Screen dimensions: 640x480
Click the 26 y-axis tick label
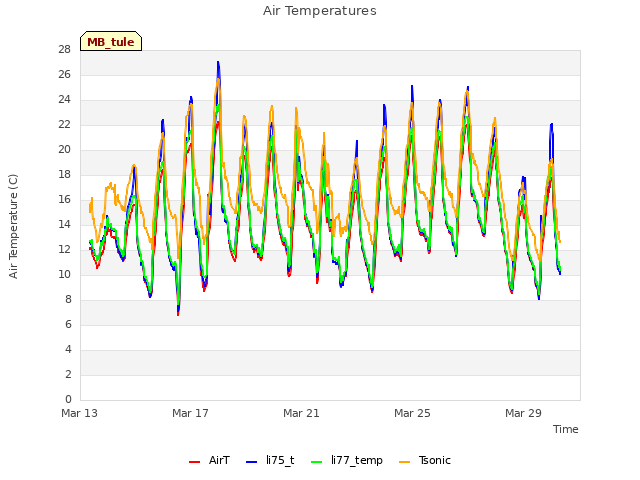pos(64,75)
